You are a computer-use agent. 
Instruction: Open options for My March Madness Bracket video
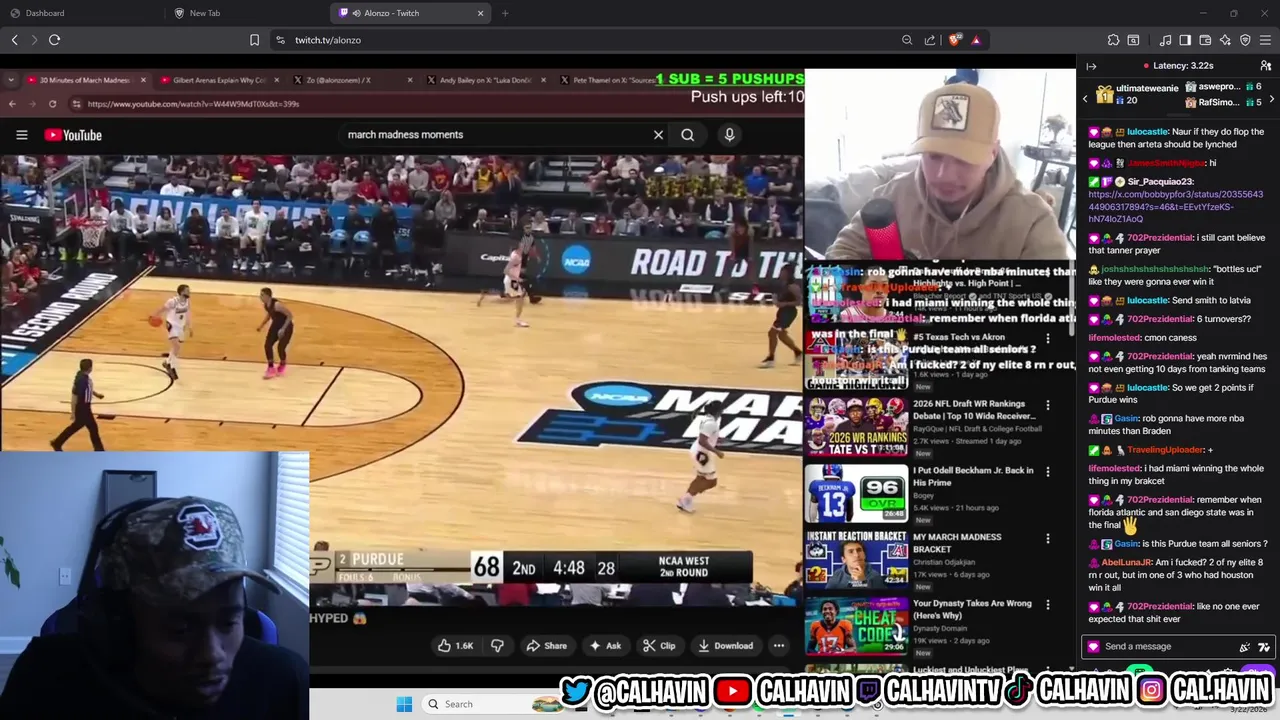click(1048, 538)
